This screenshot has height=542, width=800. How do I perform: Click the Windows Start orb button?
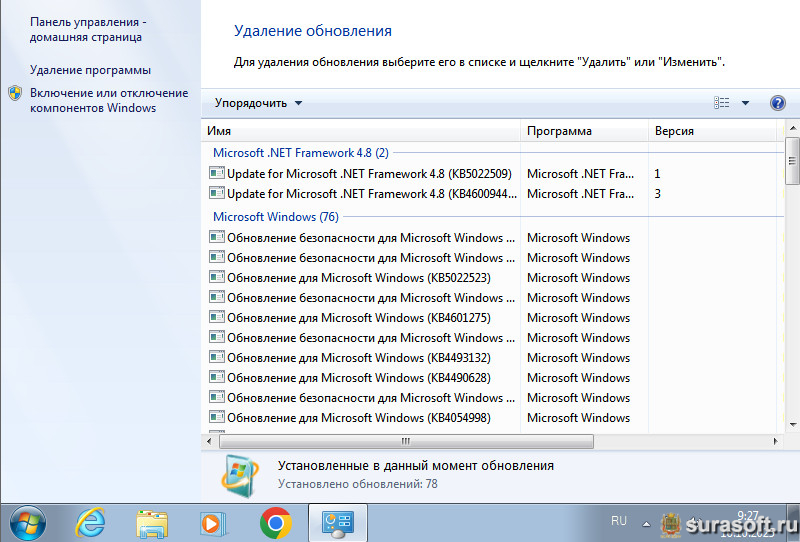coord(27,522)
